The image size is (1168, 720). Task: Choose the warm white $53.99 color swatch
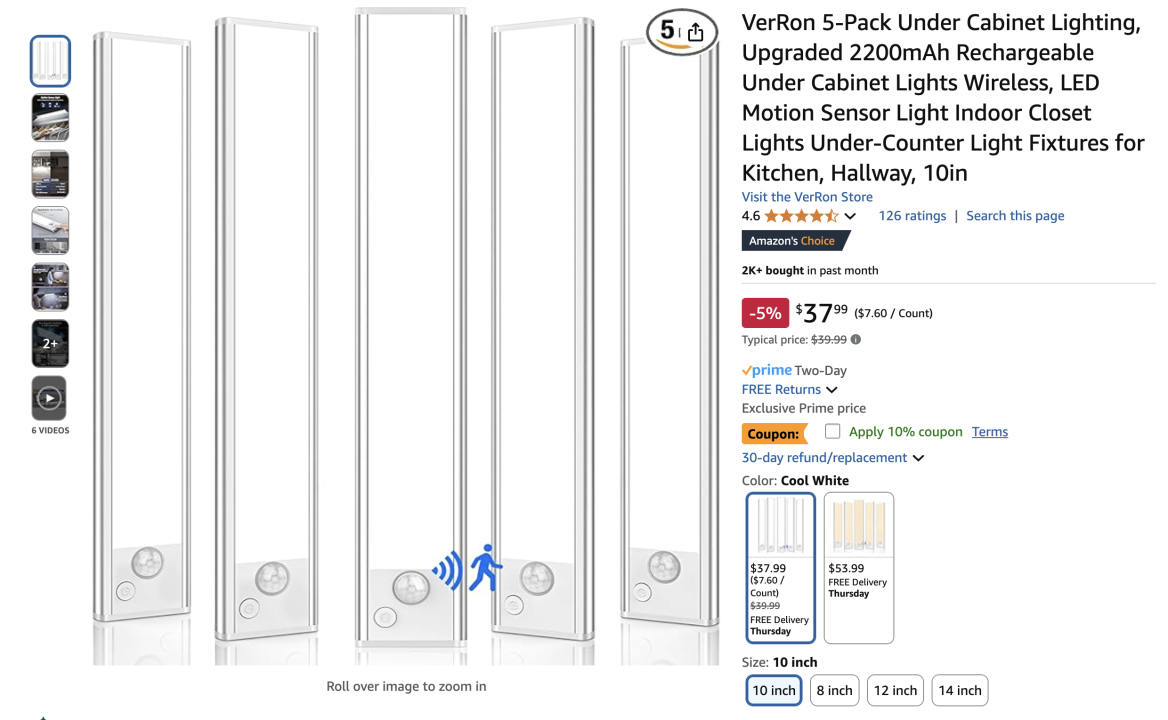[858, 567]
